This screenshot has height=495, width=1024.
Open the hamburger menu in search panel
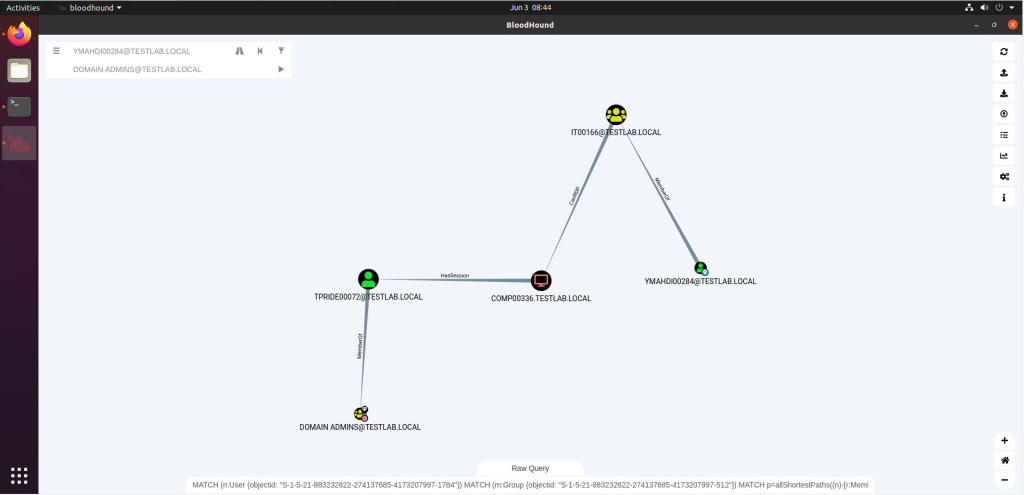56,51
